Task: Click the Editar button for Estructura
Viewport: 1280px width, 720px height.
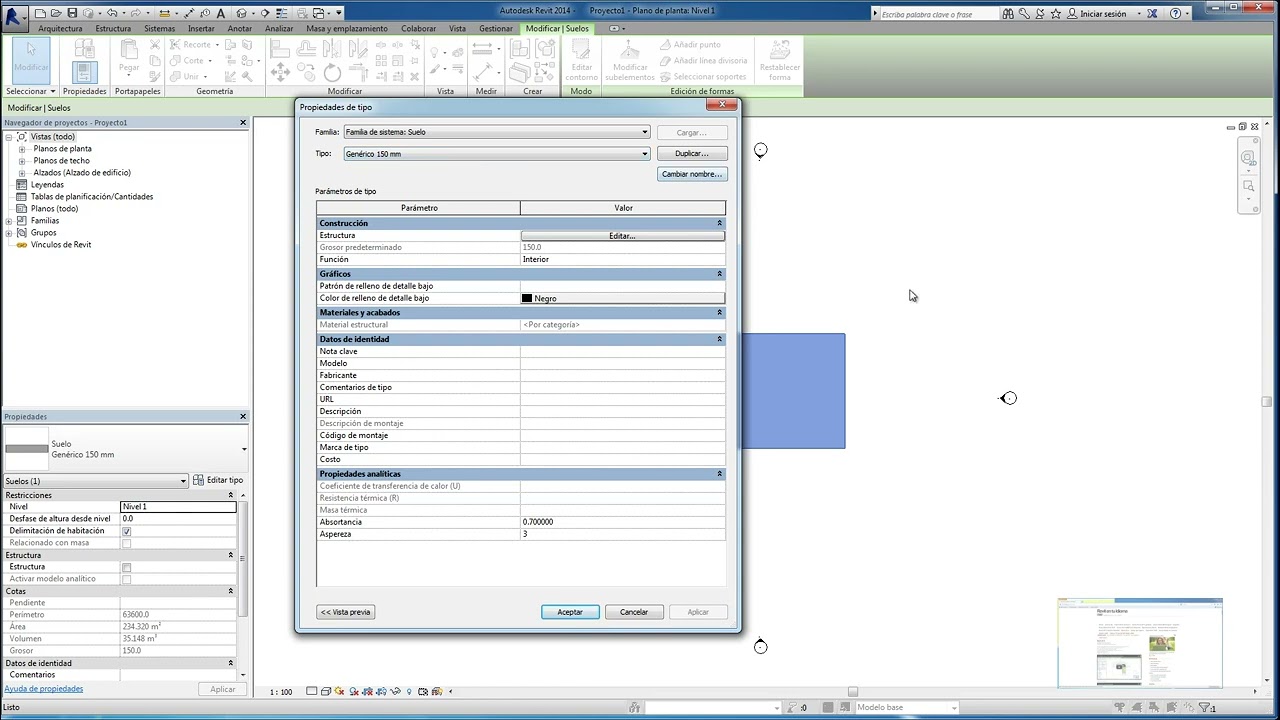Action: pos(622,236)
